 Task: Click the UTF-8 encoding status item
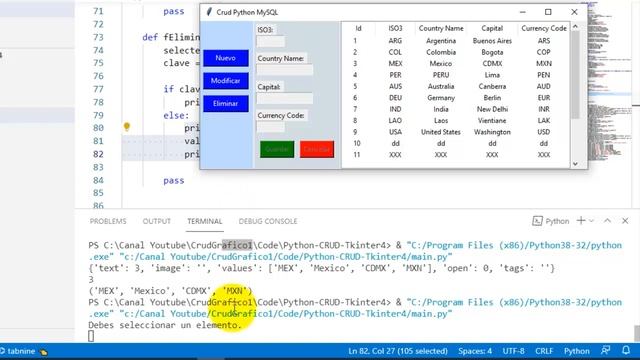[513, 351]
